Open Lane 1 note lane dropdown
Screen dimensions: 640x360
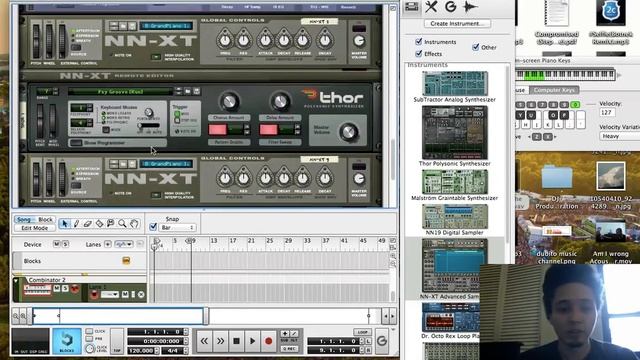pos(110,294)
